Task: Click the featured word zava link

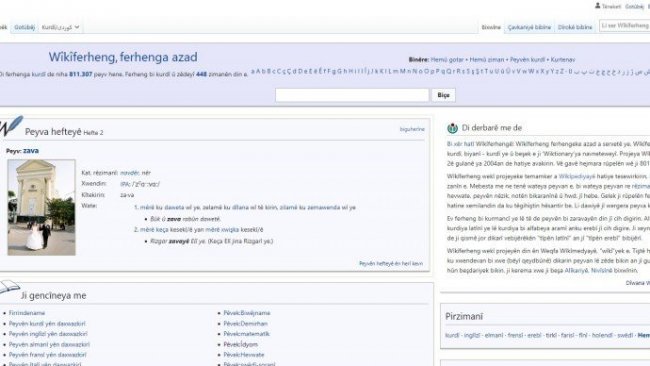Action: pyautogui.click(x=31, y=151)
